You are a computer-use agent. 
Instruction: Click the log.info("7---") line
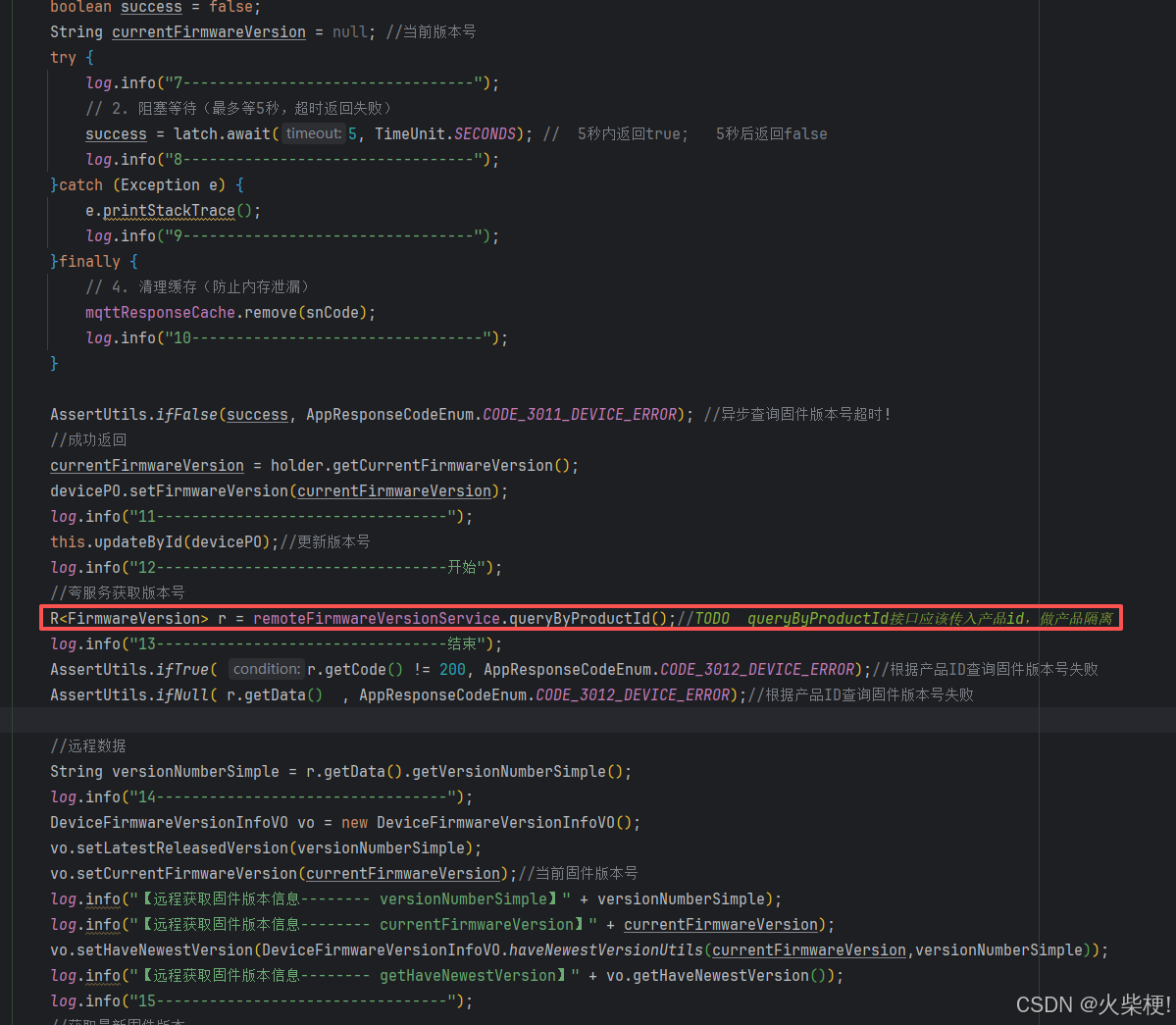click(x=292, y=83)
